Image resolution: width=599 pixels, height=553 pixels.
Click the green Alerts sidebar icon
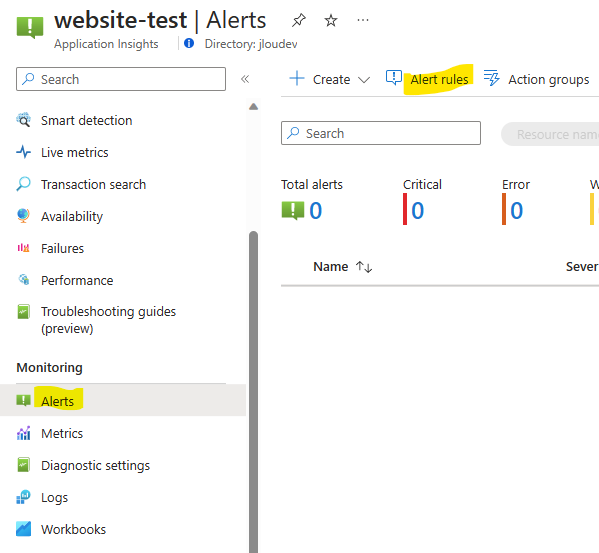click(24, 400)
